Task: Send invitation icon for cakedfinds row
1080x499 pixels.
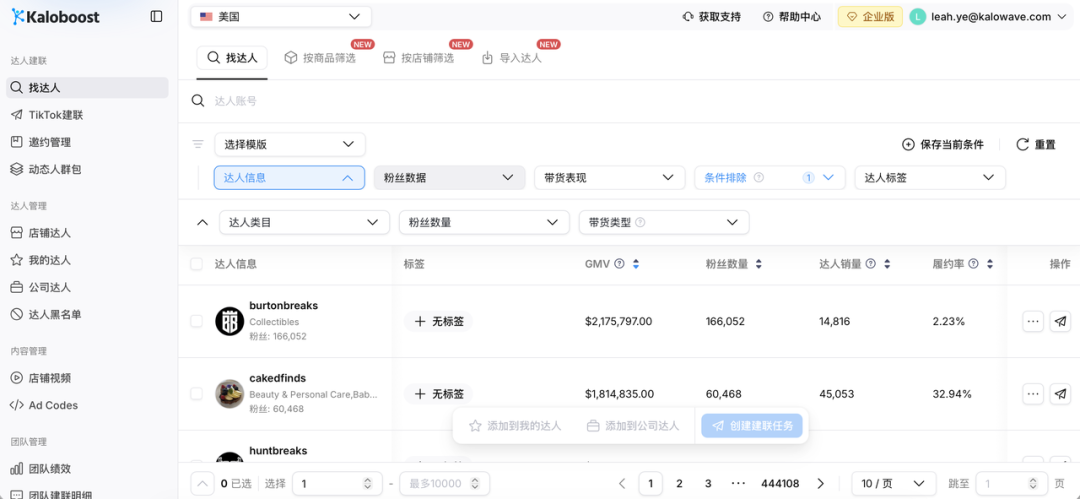Action: click(1060, 394)
